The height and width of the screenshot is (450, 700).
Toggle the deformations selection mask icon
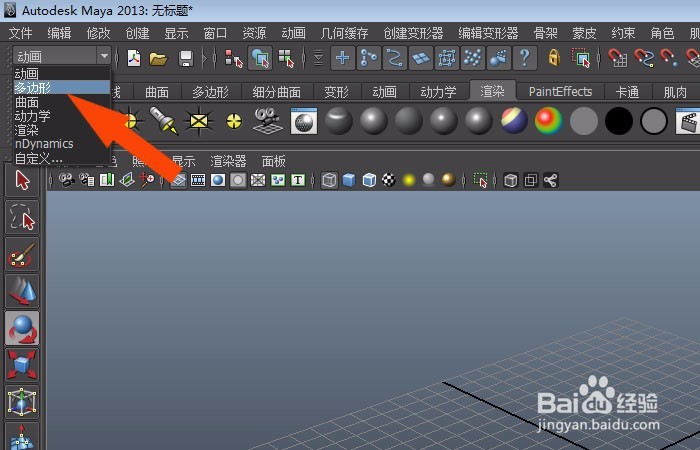[x=446, y=58]
